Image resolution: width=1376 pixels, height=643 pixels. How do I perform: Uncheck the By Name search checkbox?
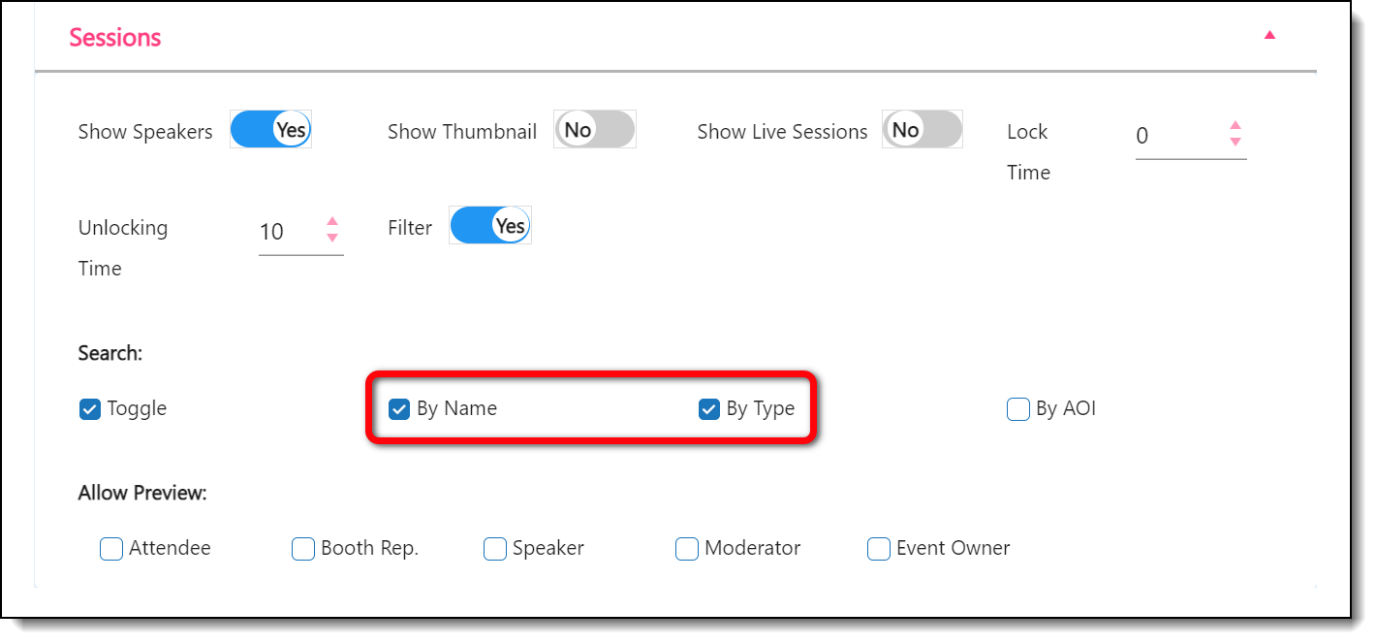tap(399, 409)
